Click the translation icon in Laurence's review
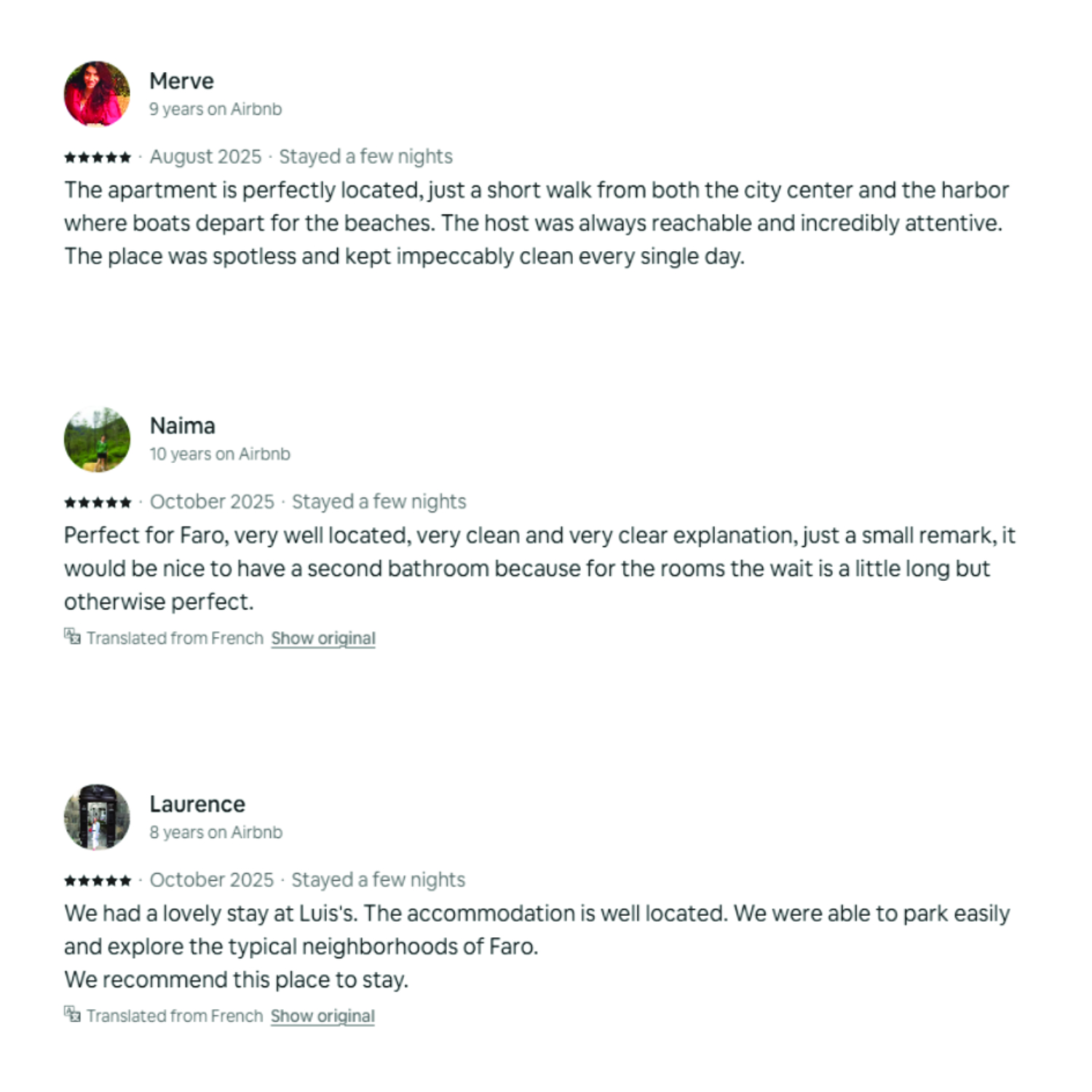 72,1014
